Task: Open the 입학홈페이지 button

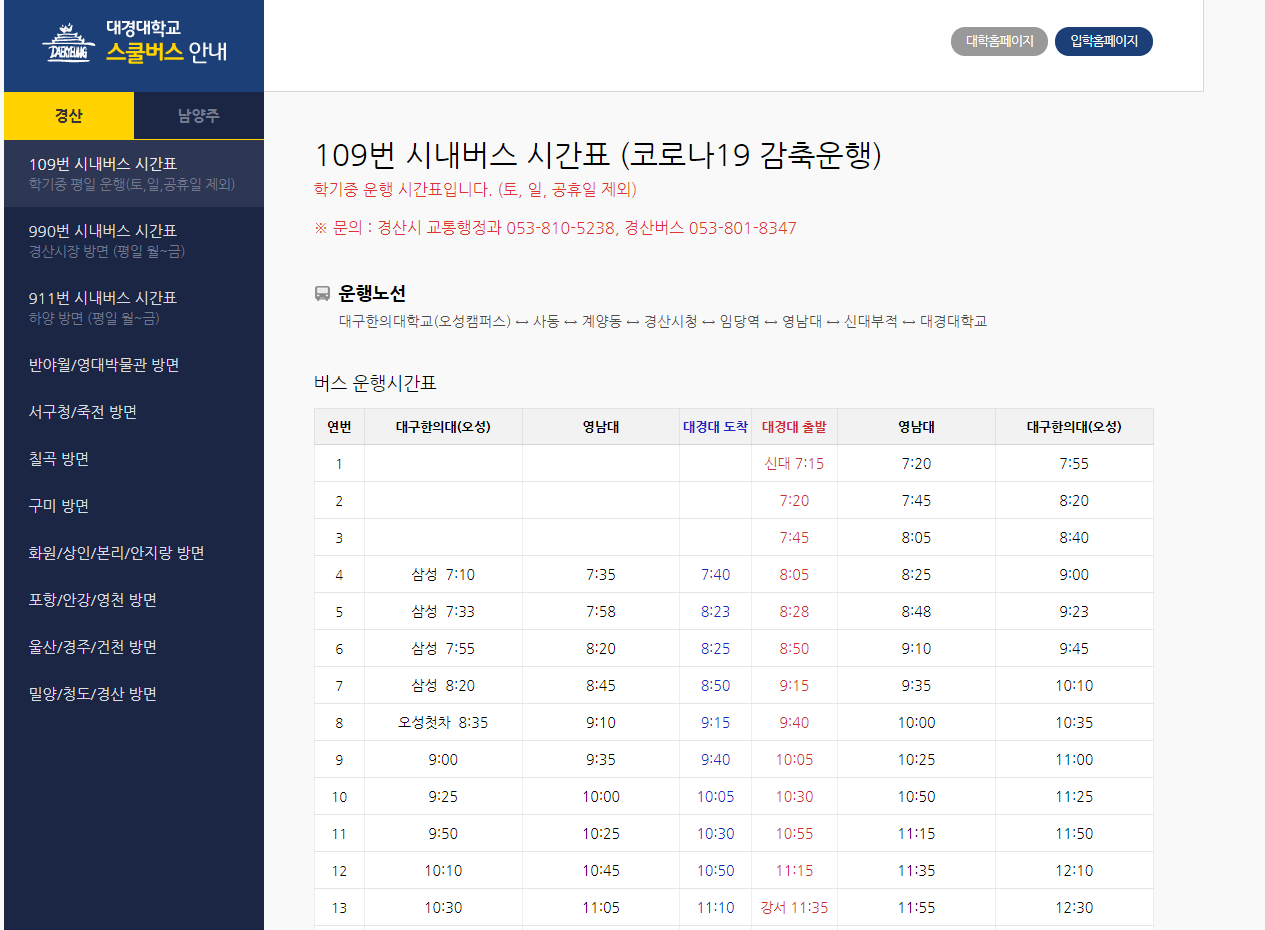Action: click(1103, 42)
